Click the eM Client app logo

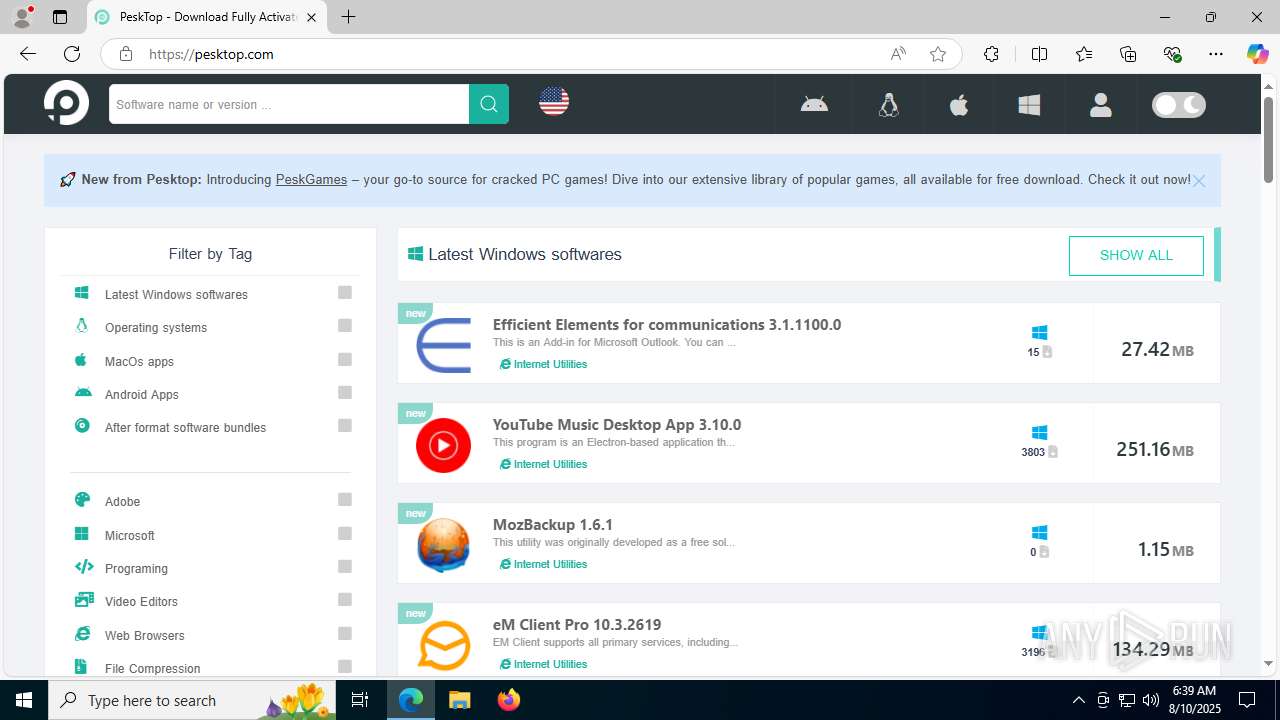point(443,645)
